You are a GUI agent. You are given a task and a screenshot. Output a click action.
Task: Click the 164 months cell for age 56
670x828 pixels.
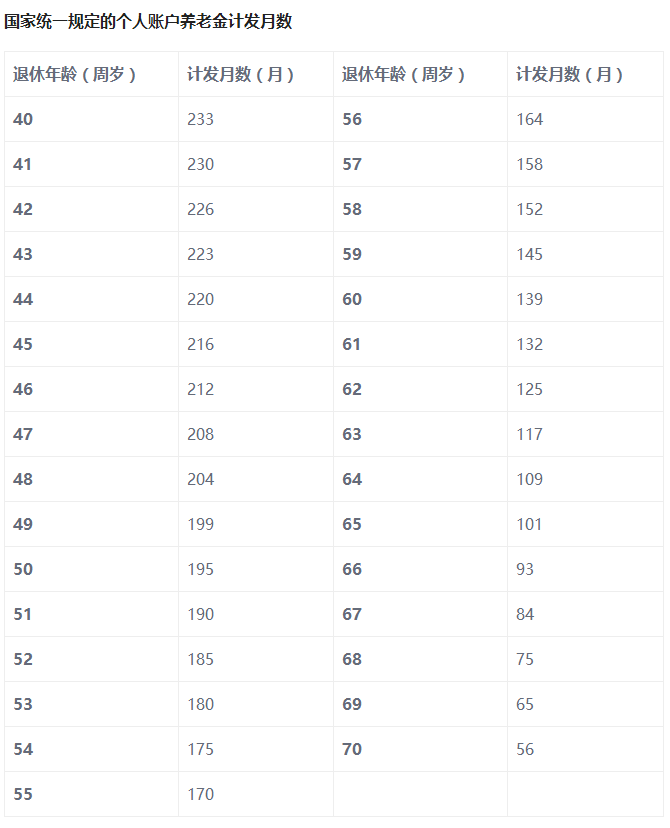[x=529, y=119]
